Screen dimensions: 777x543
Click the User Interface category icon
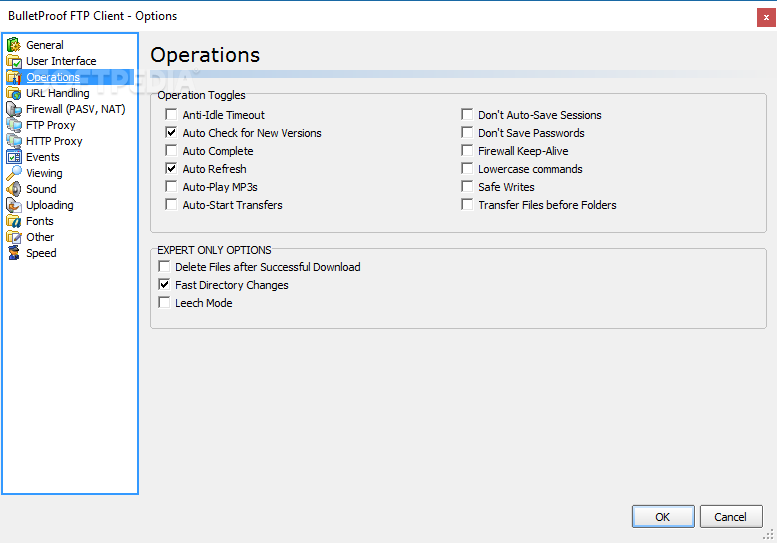pyautogui.click(x=14, y=61)
